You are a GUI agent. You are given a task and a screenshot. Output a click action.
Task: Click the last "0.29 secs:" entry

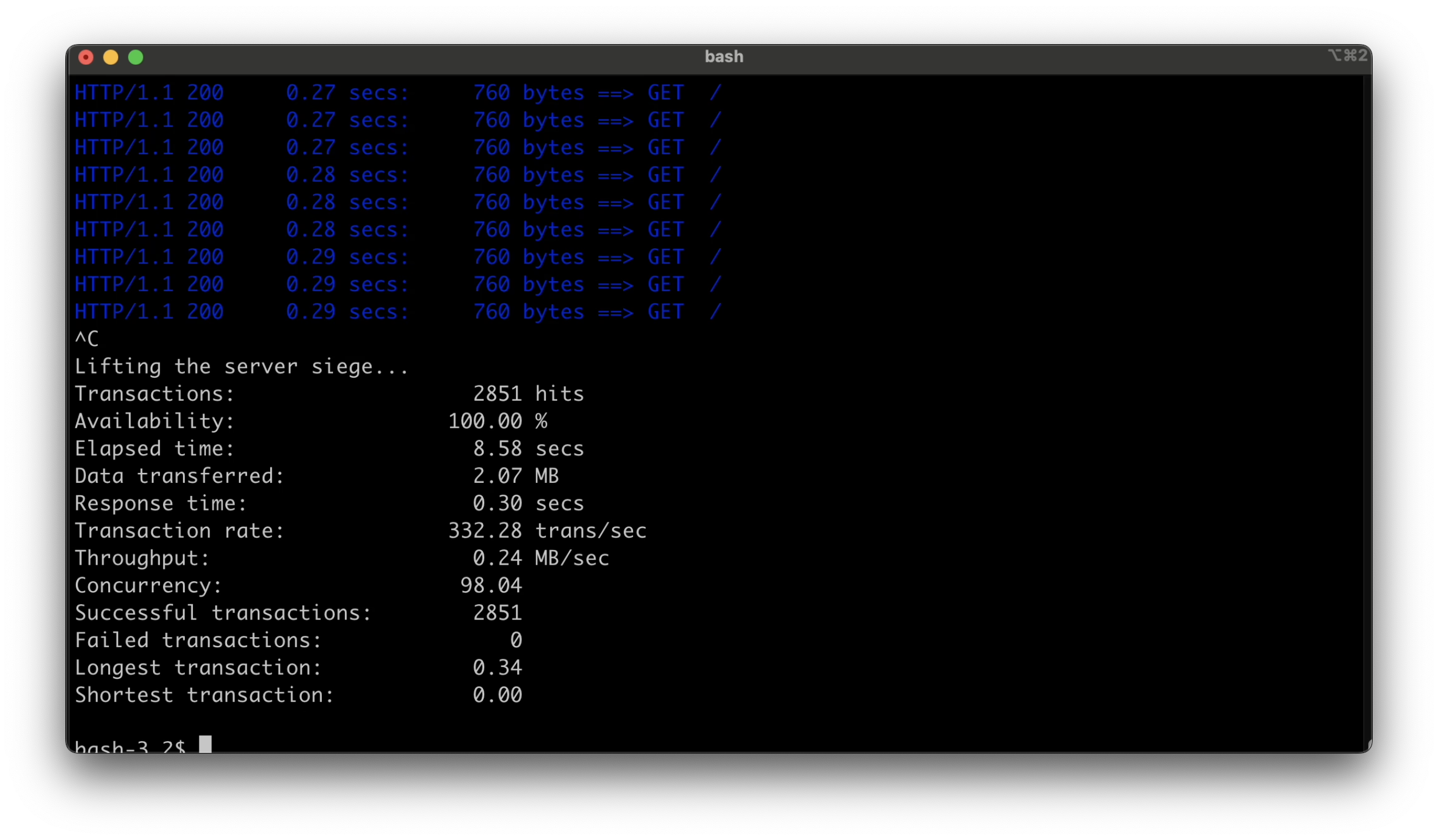click(347, 312)
